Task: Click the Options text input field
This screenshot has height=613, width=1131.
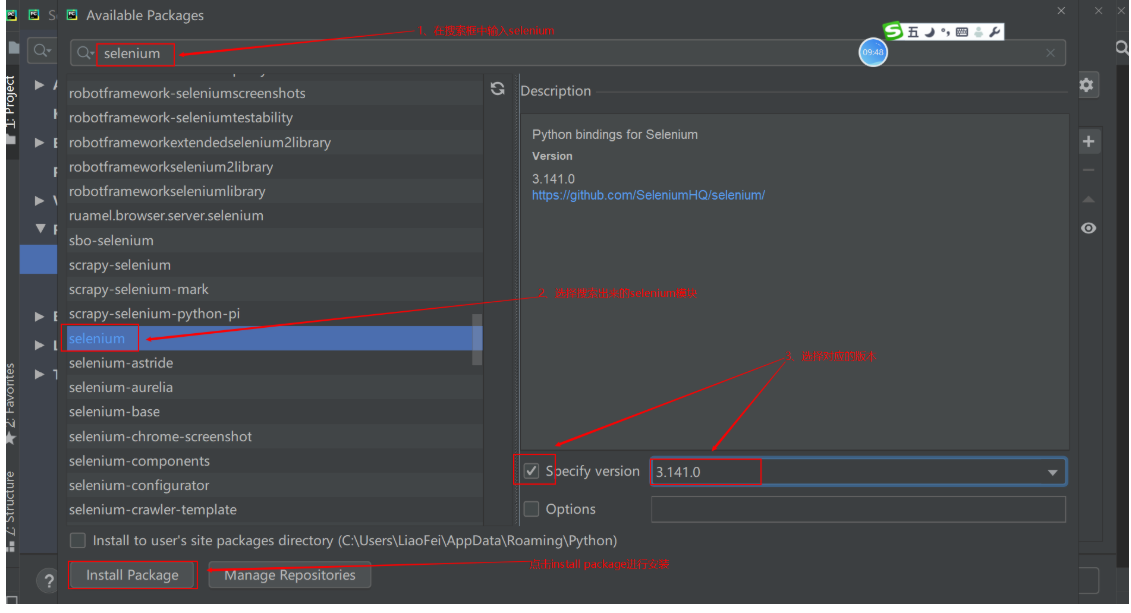Action: [858, 509]
